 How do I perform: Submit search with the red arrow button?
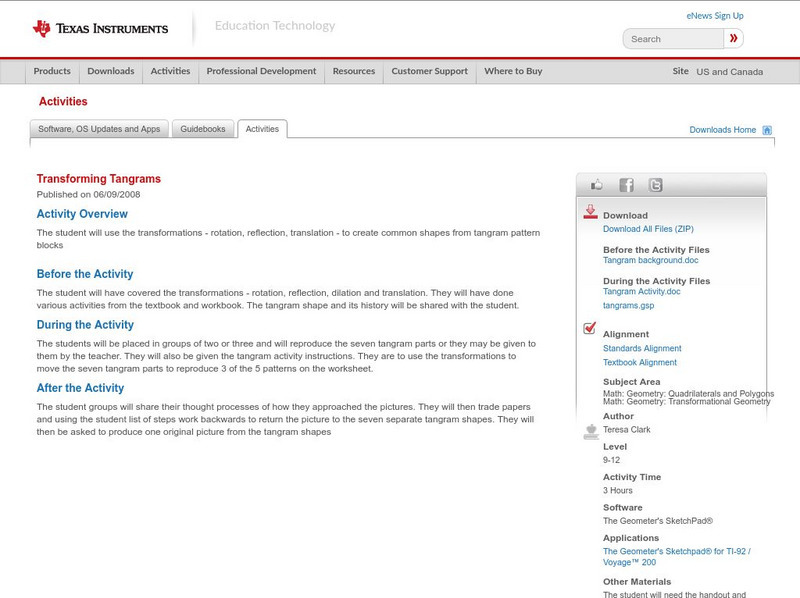click(x=734, y=38)
